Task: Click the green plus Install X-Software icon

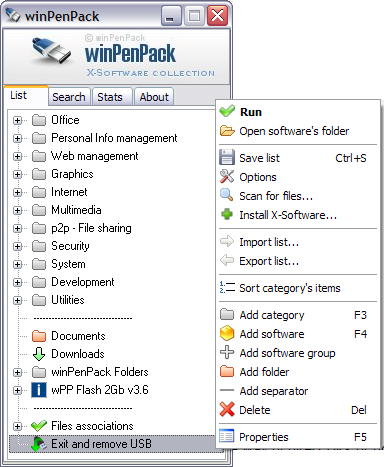Action: 227,214
